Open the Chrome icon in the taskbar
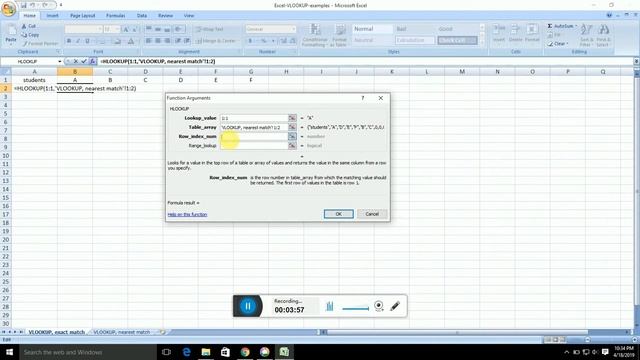This screenshot has width=640, height=360. [245, 352]
